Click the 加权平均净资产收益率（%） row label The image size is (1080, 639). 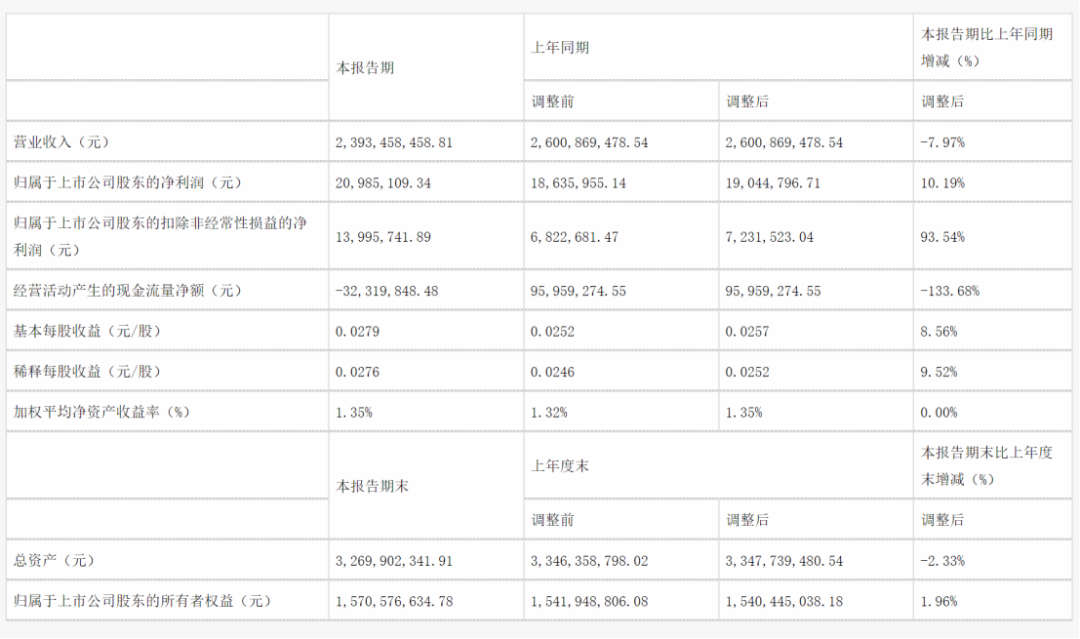click(x=102, y=412)
